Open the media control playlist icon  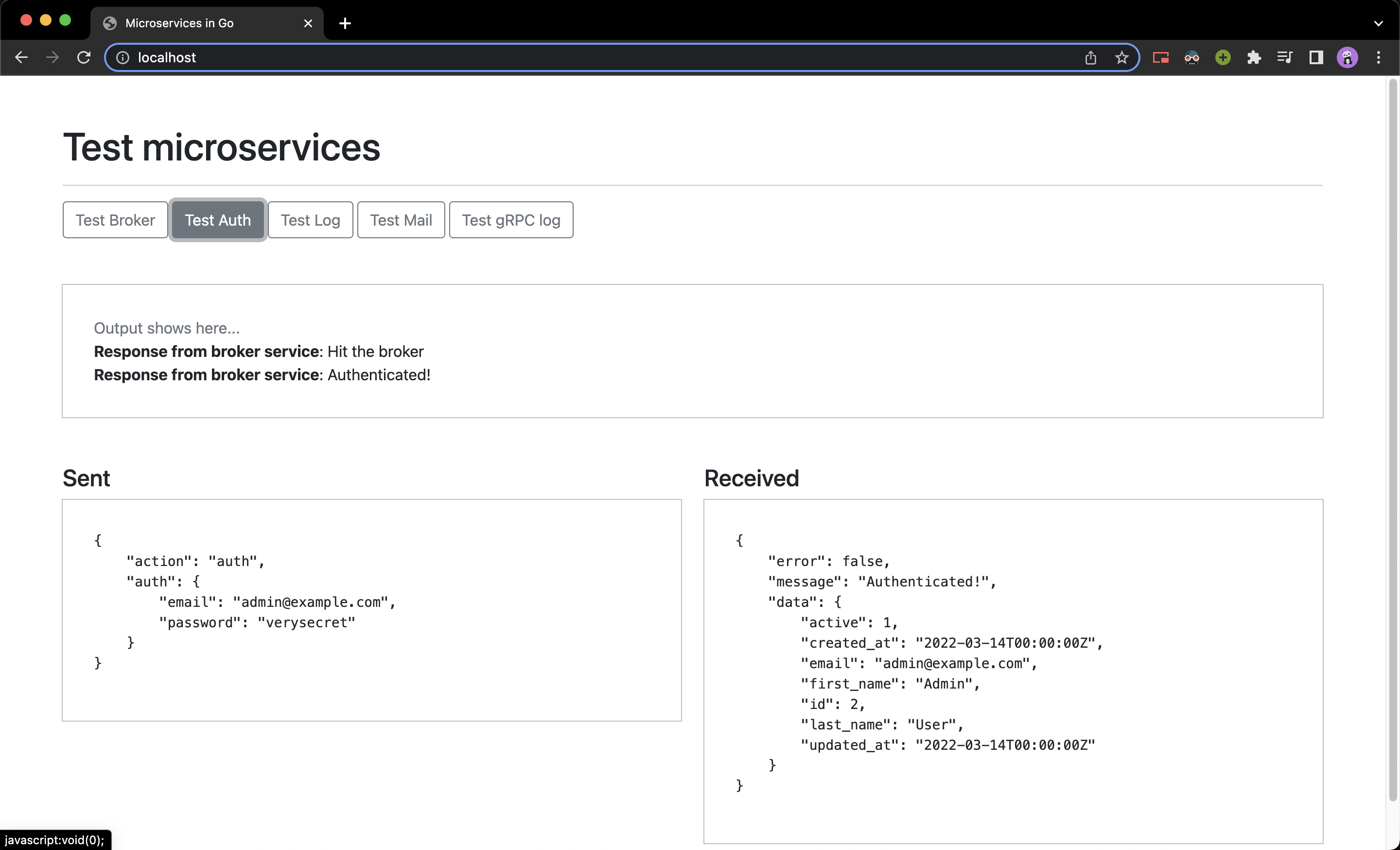1285,57
